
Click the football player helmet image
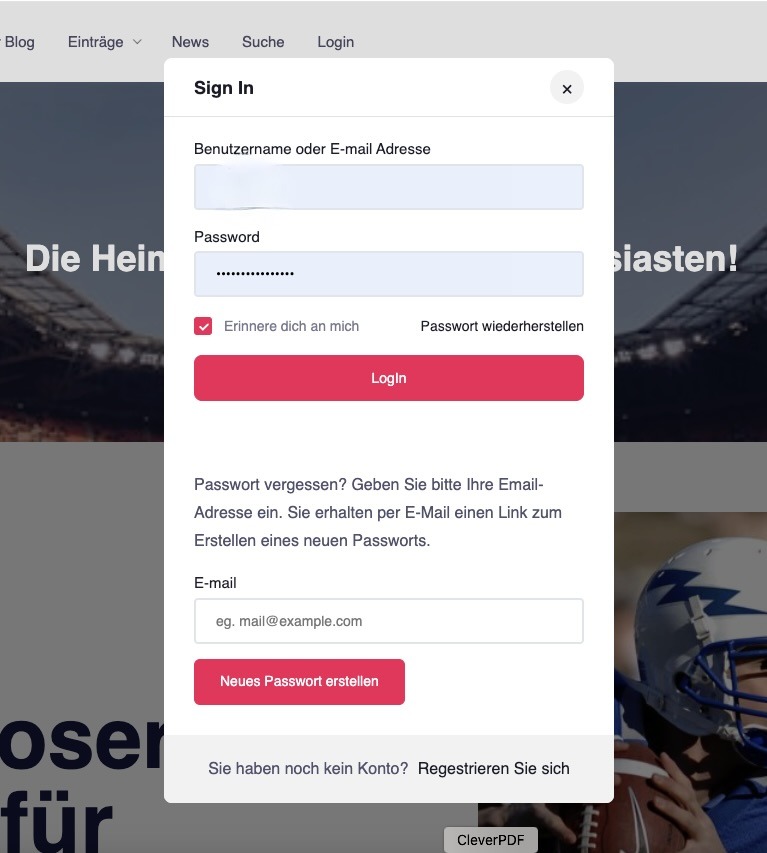(x=691, y=682)
